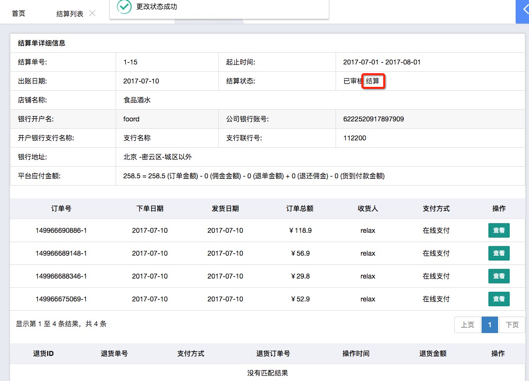Select order number 149966689148-1
The image size is (529, 381).
(x=61, y=253)
